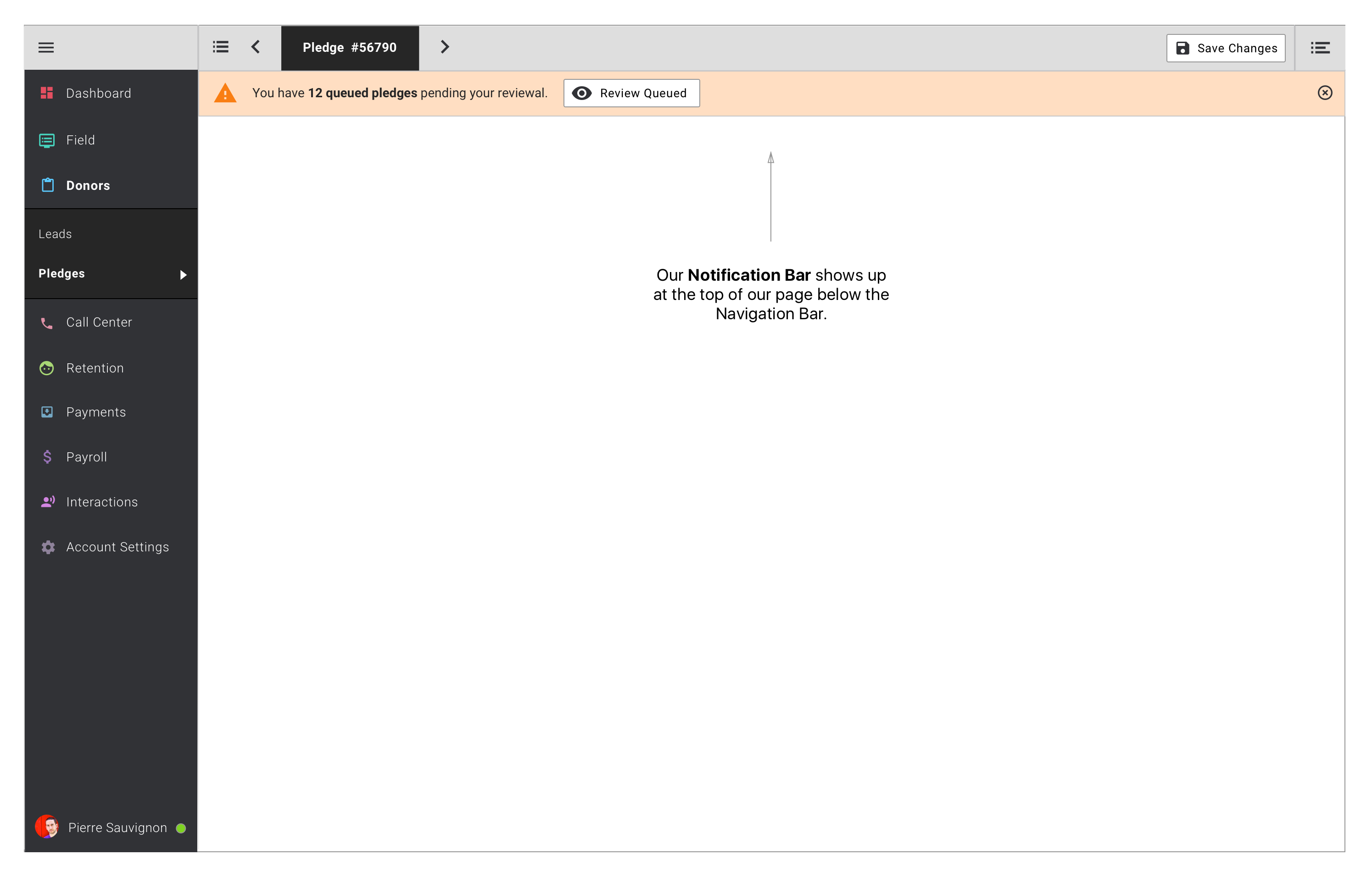Click the Account Settings gear icon
Screen dimensions: 1372x877
(48, 547)
